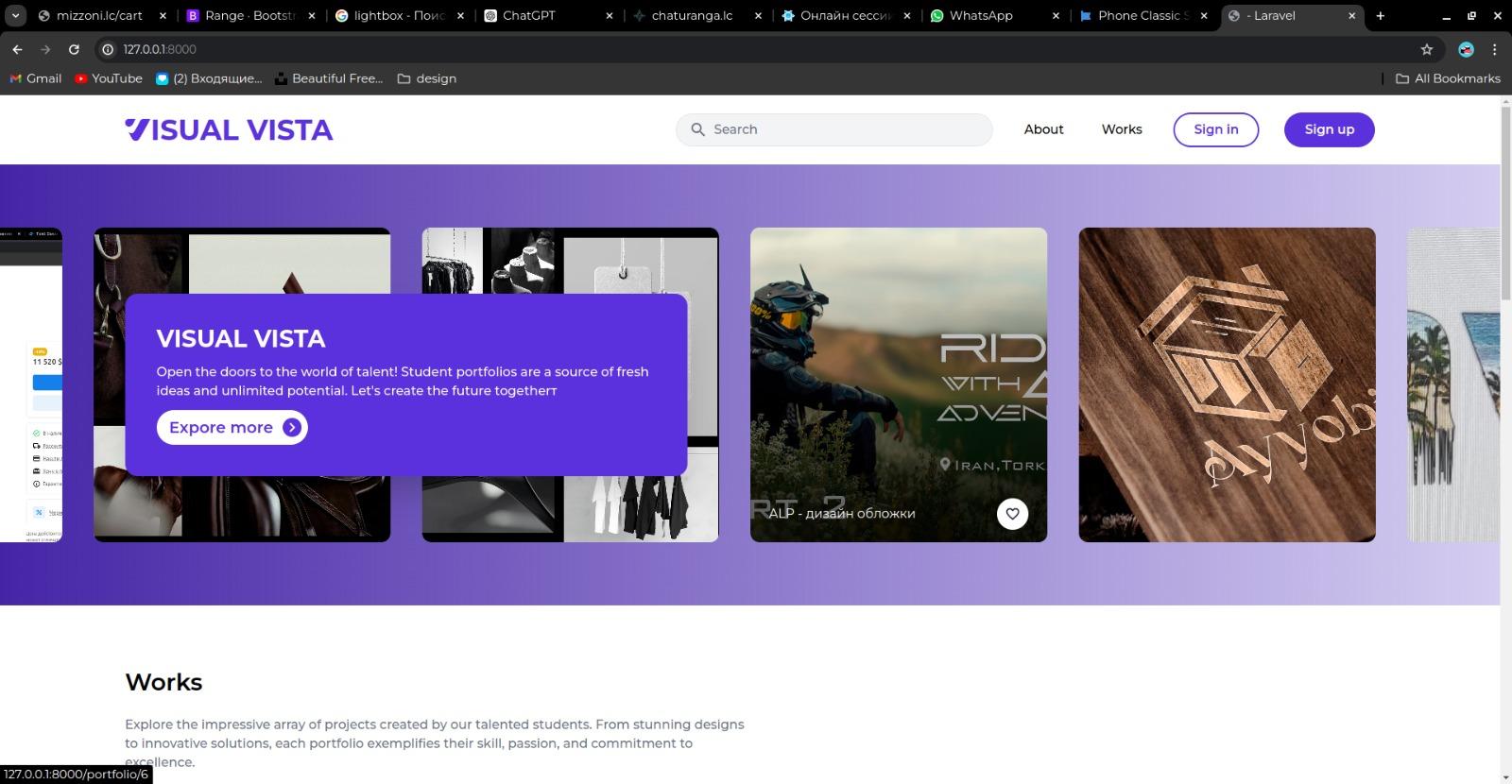This screenshot has height=784, width=1512.
Task: Open the design bookmarks folder
Action: click(x=427, y=78)
